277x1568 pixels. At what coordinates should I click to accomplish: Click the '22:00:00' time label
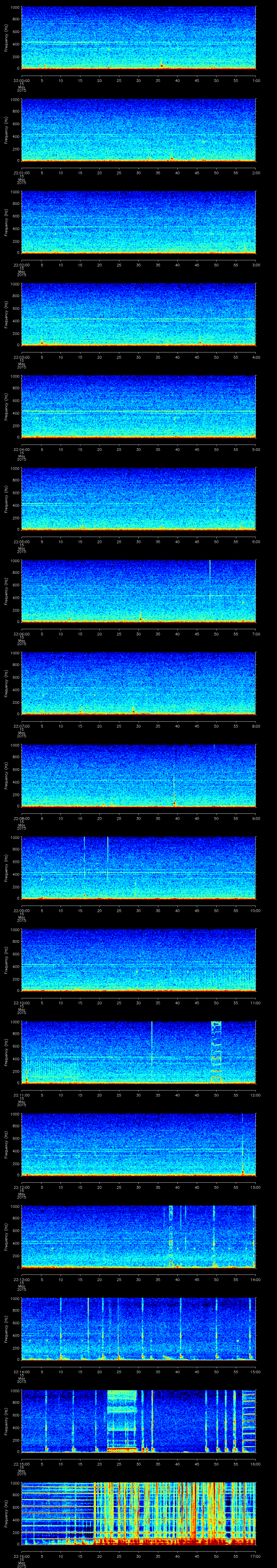tap(21, 80)
